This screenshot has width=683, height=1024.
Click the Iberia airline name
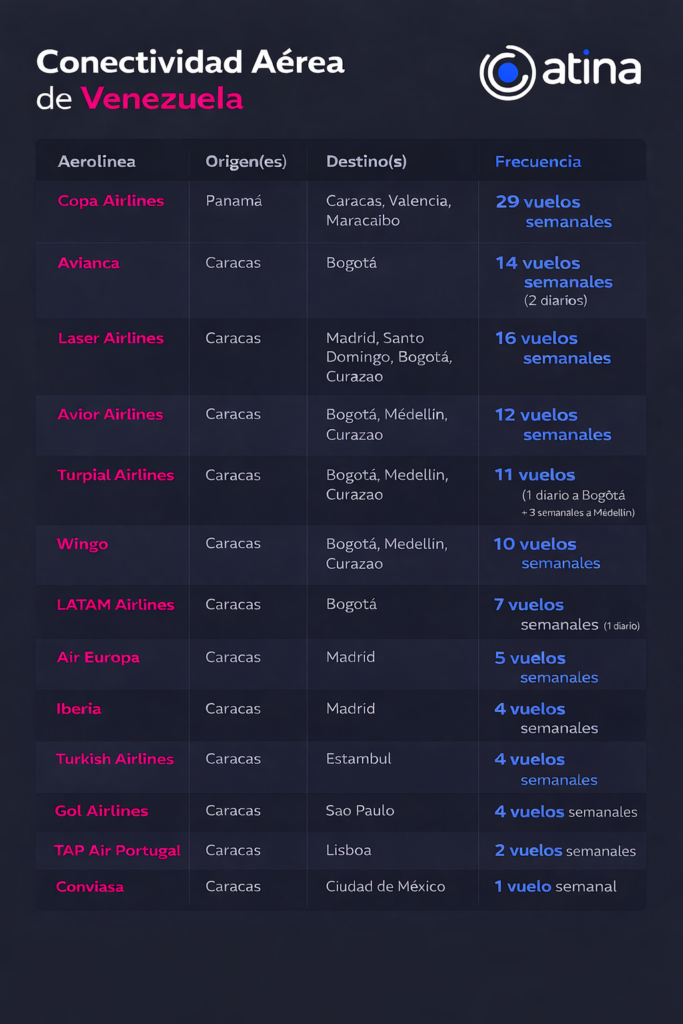pos(79,709)
